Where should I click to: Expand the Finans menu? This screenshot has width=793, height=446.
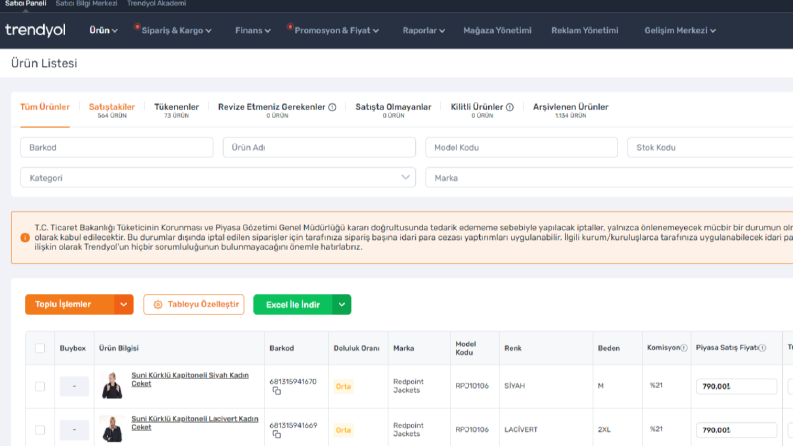tap(252, 30)
